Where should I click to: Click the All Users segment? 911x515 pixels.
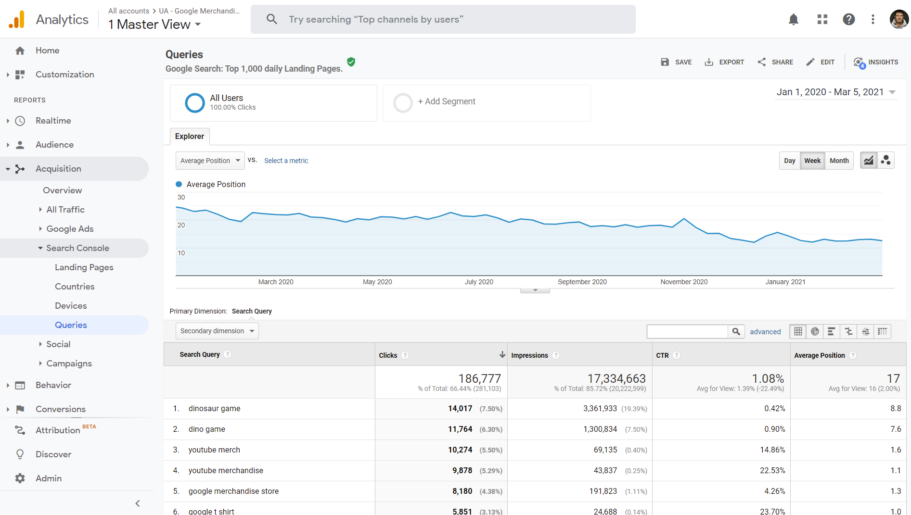(x=274, y=103)
